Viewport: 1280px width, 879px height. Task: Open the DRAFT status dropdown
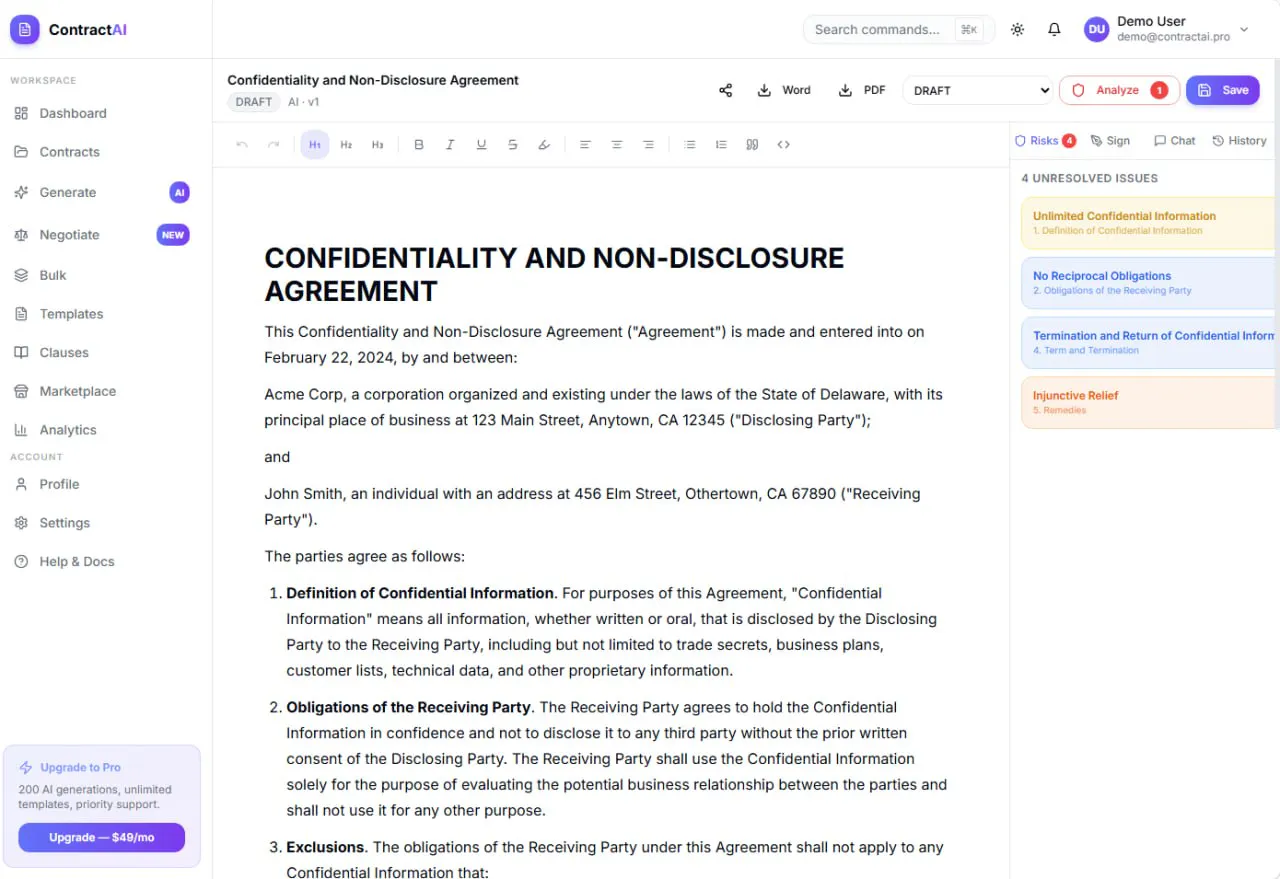coord(978,90)
